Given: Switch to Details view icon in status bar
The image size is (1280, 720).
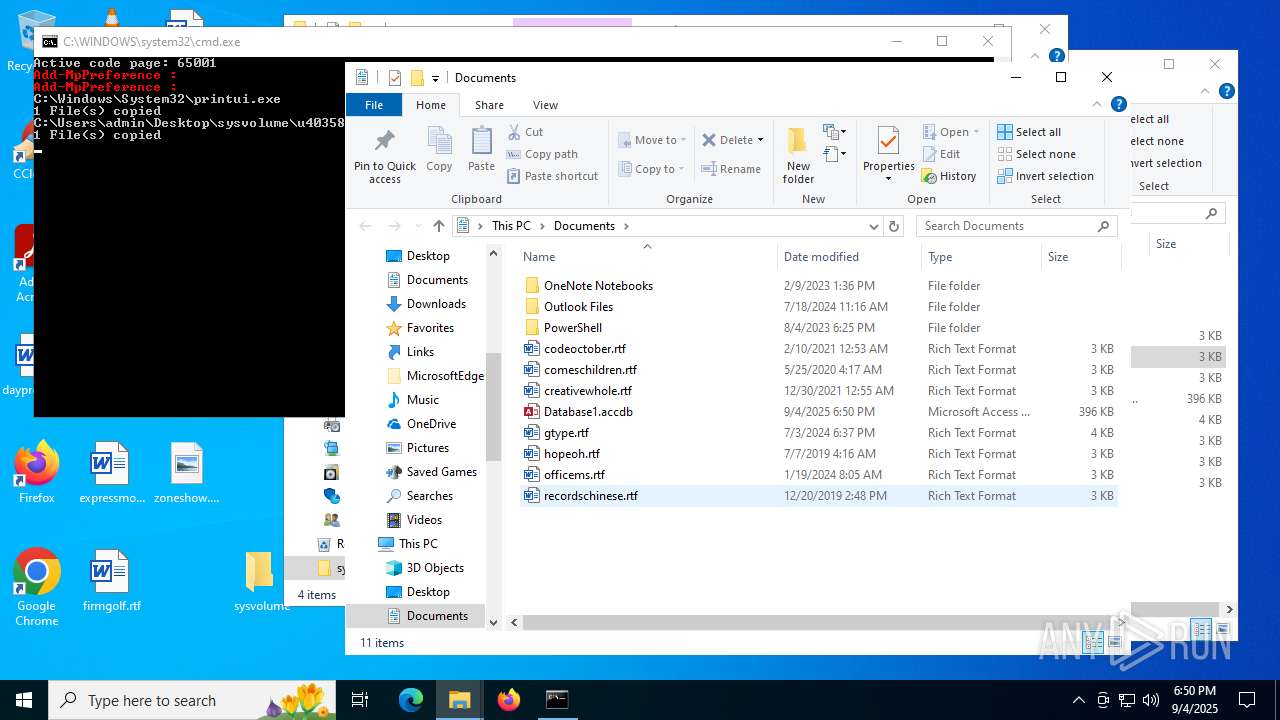Looking at the screenshot, I should pyautogui.click(x=1093, y=642).
